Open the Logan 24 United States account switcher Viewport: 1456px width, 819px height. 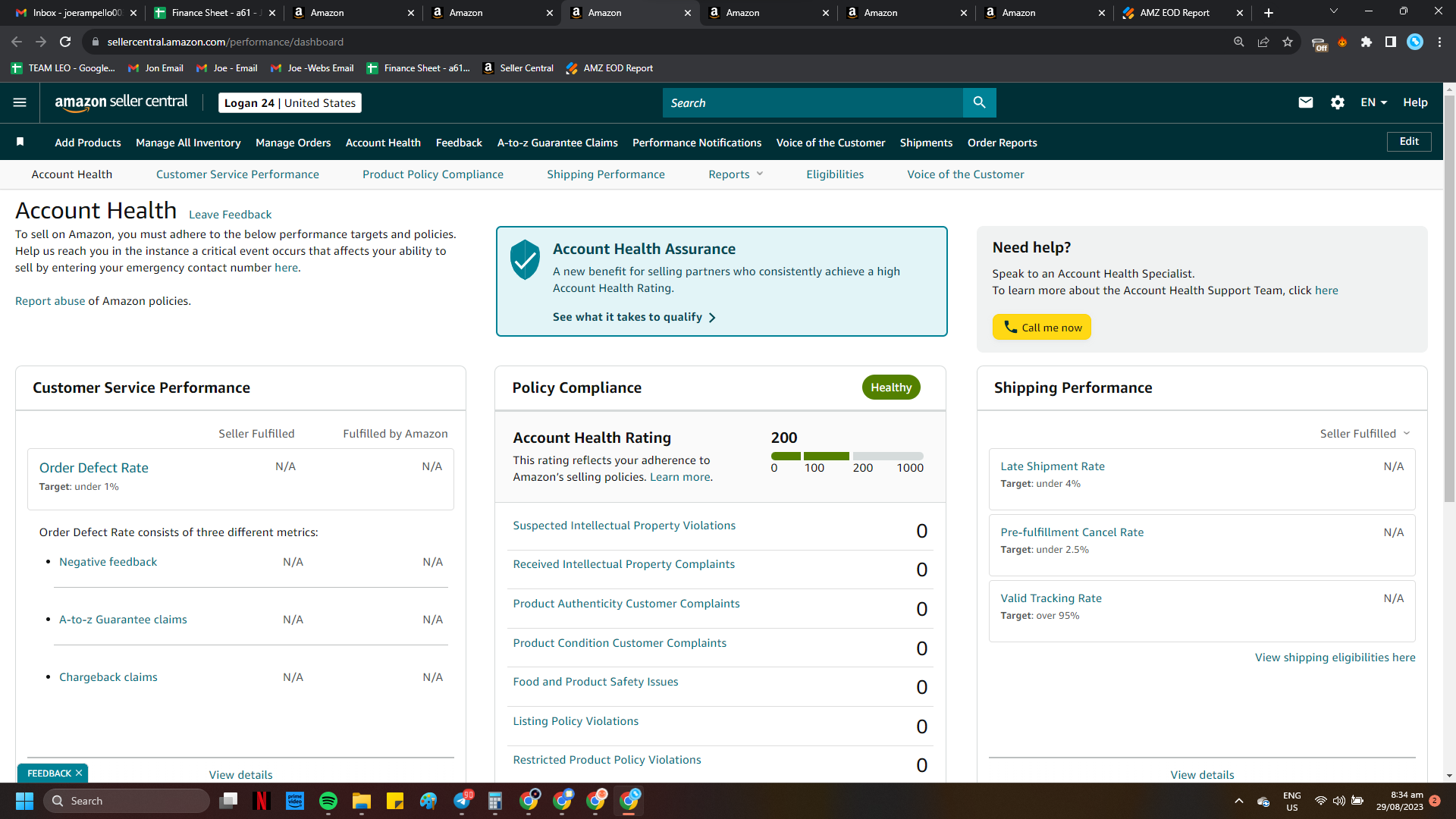click(290, 102)
